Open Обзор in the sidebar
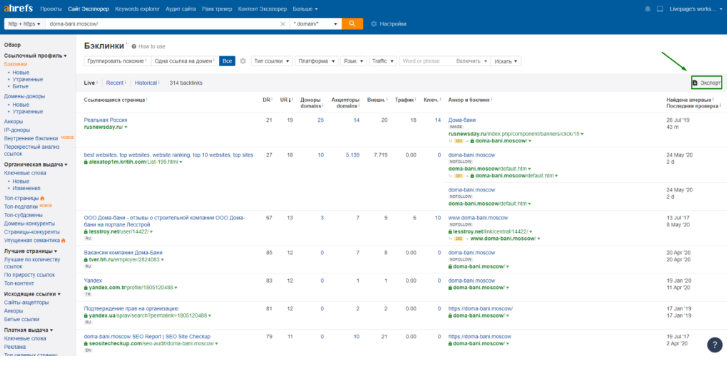The width and height of the screenshot is (727, 377). click(x=13, y=45)
